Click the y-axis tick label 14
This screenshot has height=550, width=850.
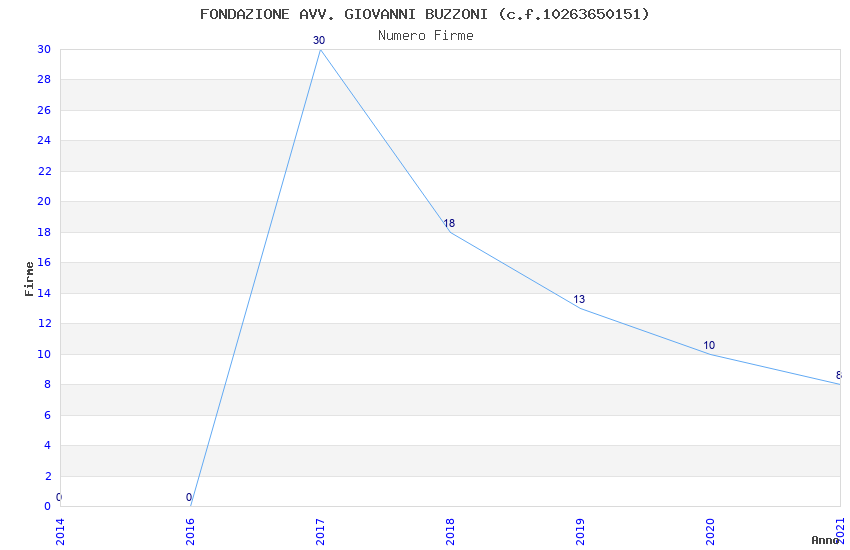[44, 293]
